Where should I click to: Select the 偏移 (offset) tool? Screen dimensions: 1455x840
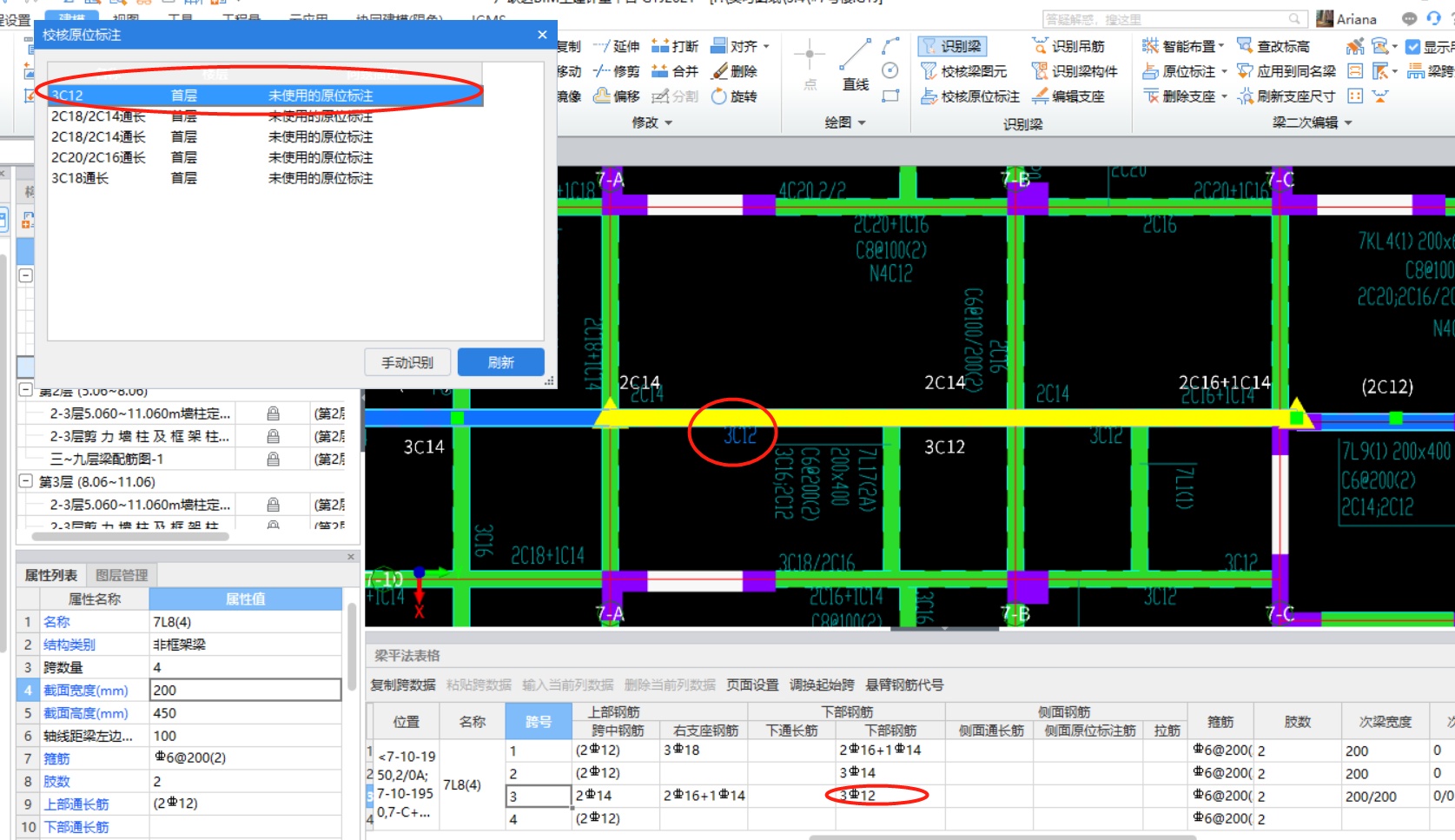coord(616,96)
